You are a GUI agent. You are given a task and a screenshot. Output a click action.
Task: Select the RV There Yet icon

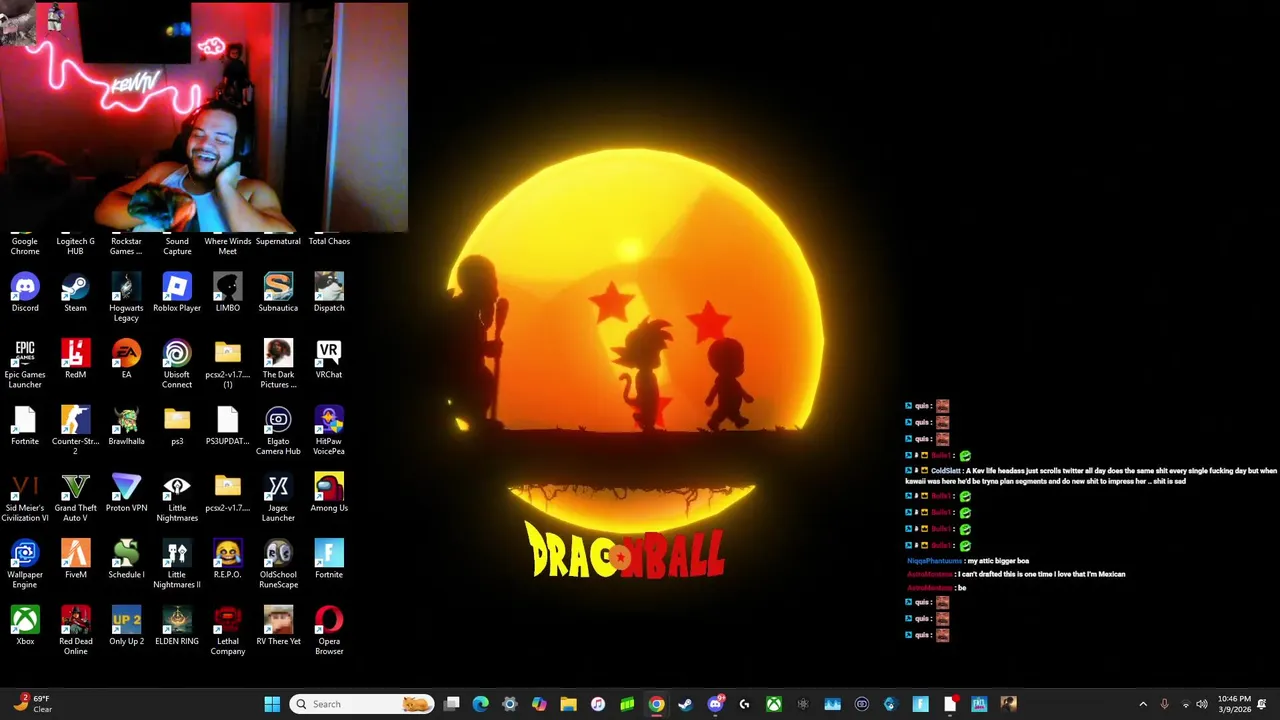pos(278,627)
